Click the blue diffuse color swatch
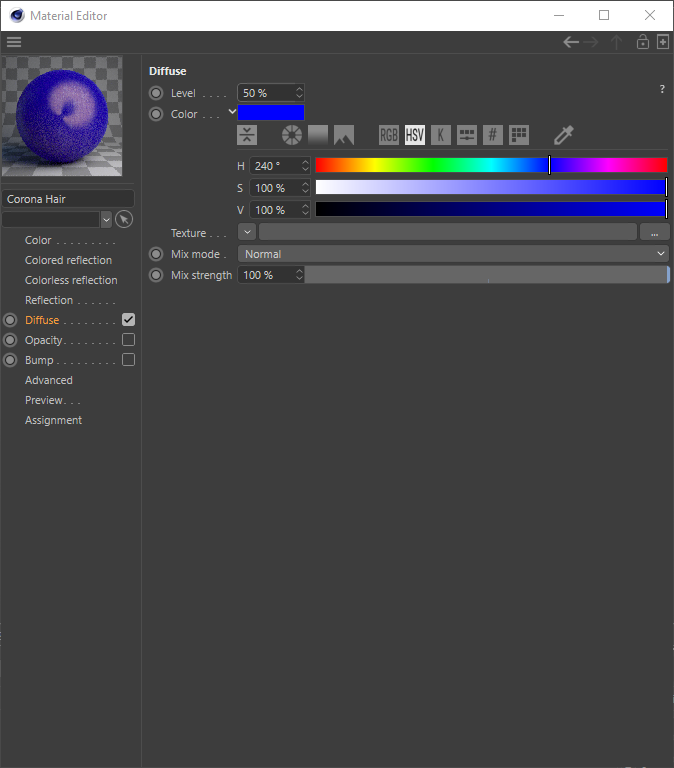Viewport: 674px width, 768px height. click(x=271, y=113)
